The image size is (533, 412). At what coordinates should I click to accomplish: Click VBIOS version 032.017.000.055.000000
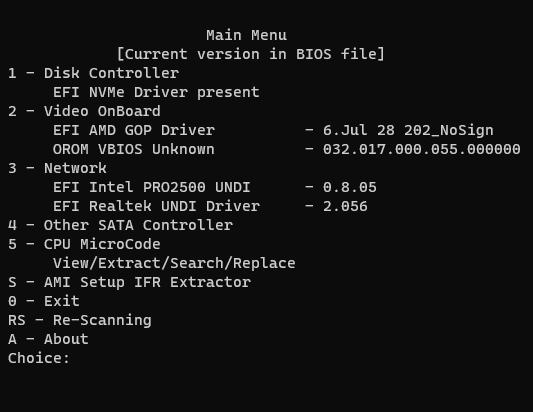(422, 149)
